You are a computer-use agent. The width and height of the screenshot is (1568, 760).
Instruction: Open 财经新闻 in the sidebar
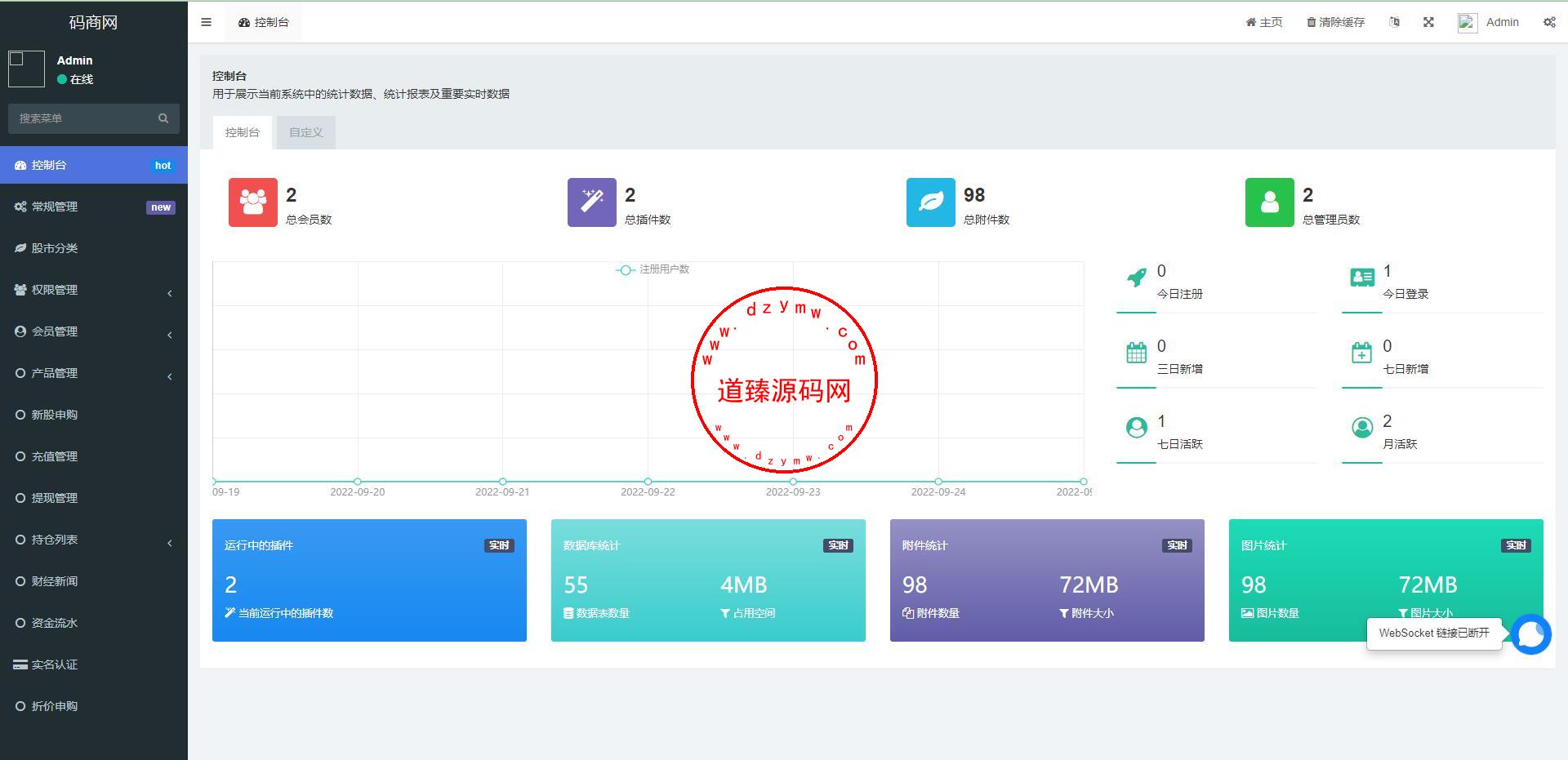click(94, 581)
